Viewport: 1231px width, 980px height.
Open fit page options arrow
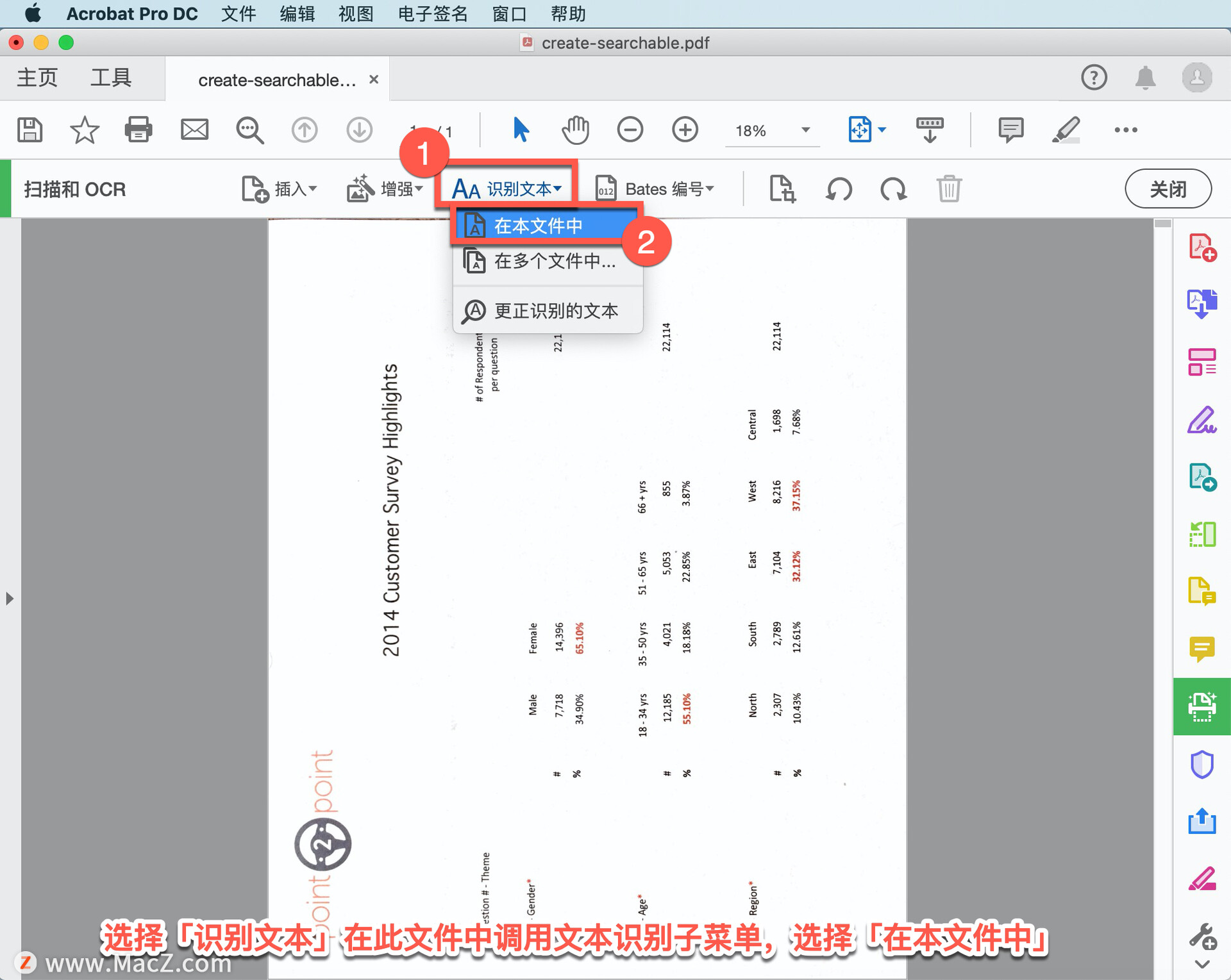pyautogui.click(x=882, y=130)
